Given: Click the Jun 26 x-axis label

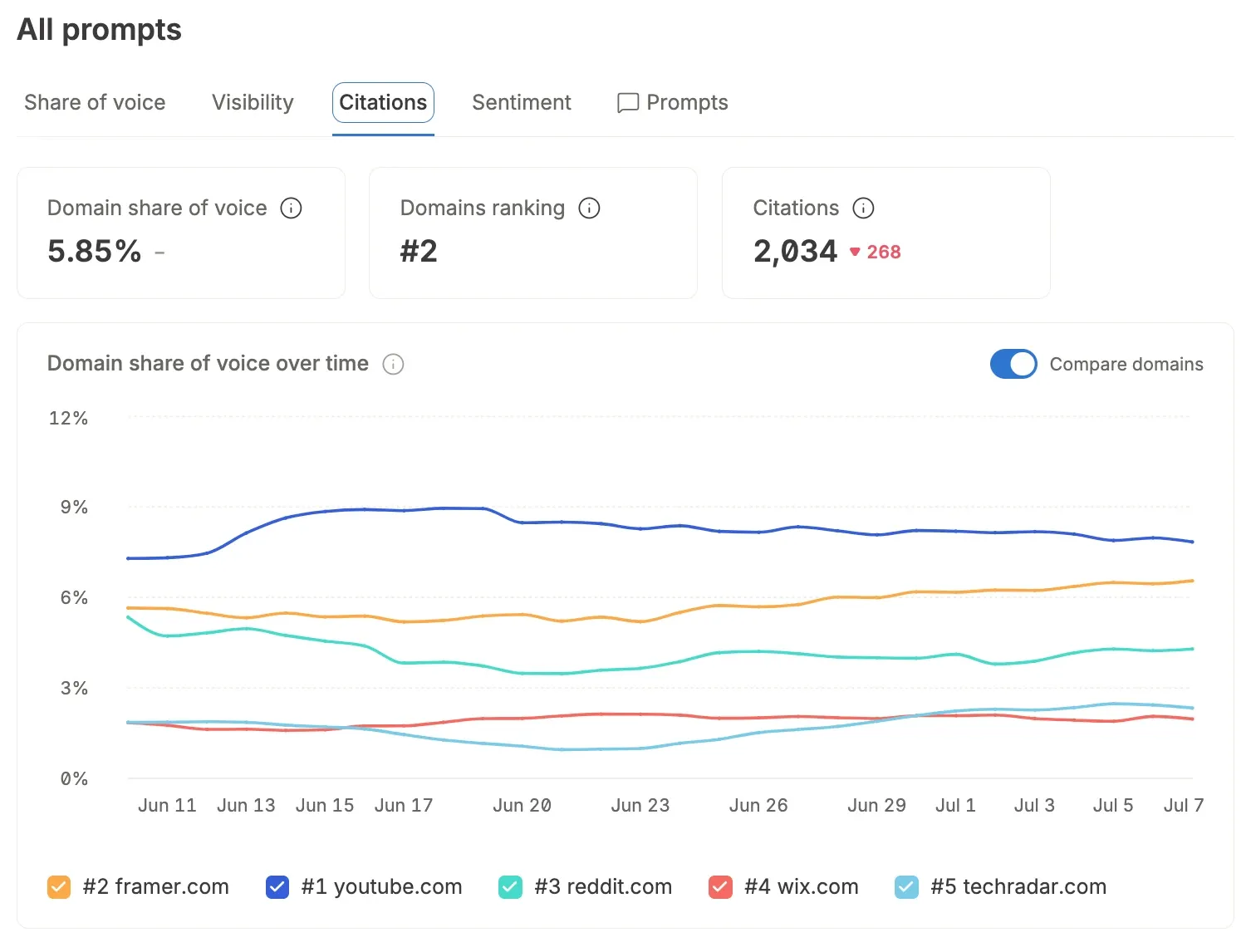Looking at the screenshot, I should 758,805.
